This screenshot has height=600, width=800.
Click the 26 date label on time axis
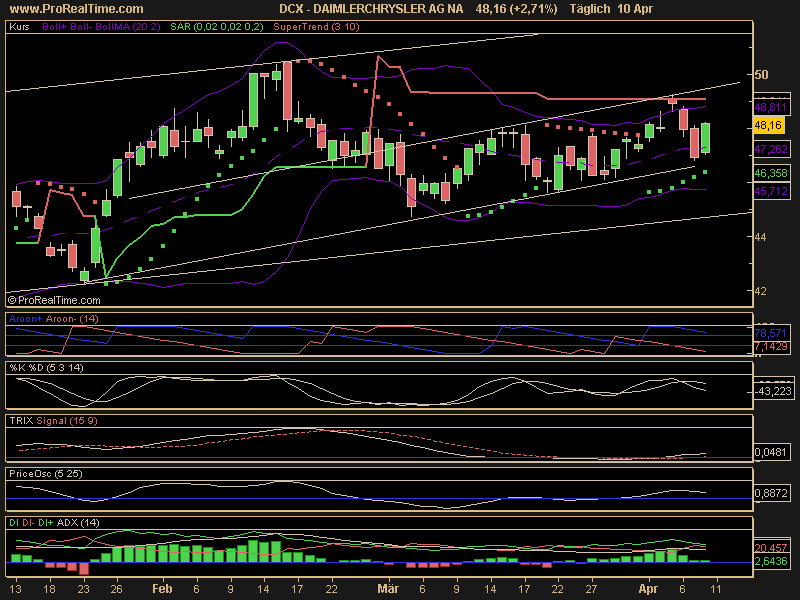[x=117, y=589]
